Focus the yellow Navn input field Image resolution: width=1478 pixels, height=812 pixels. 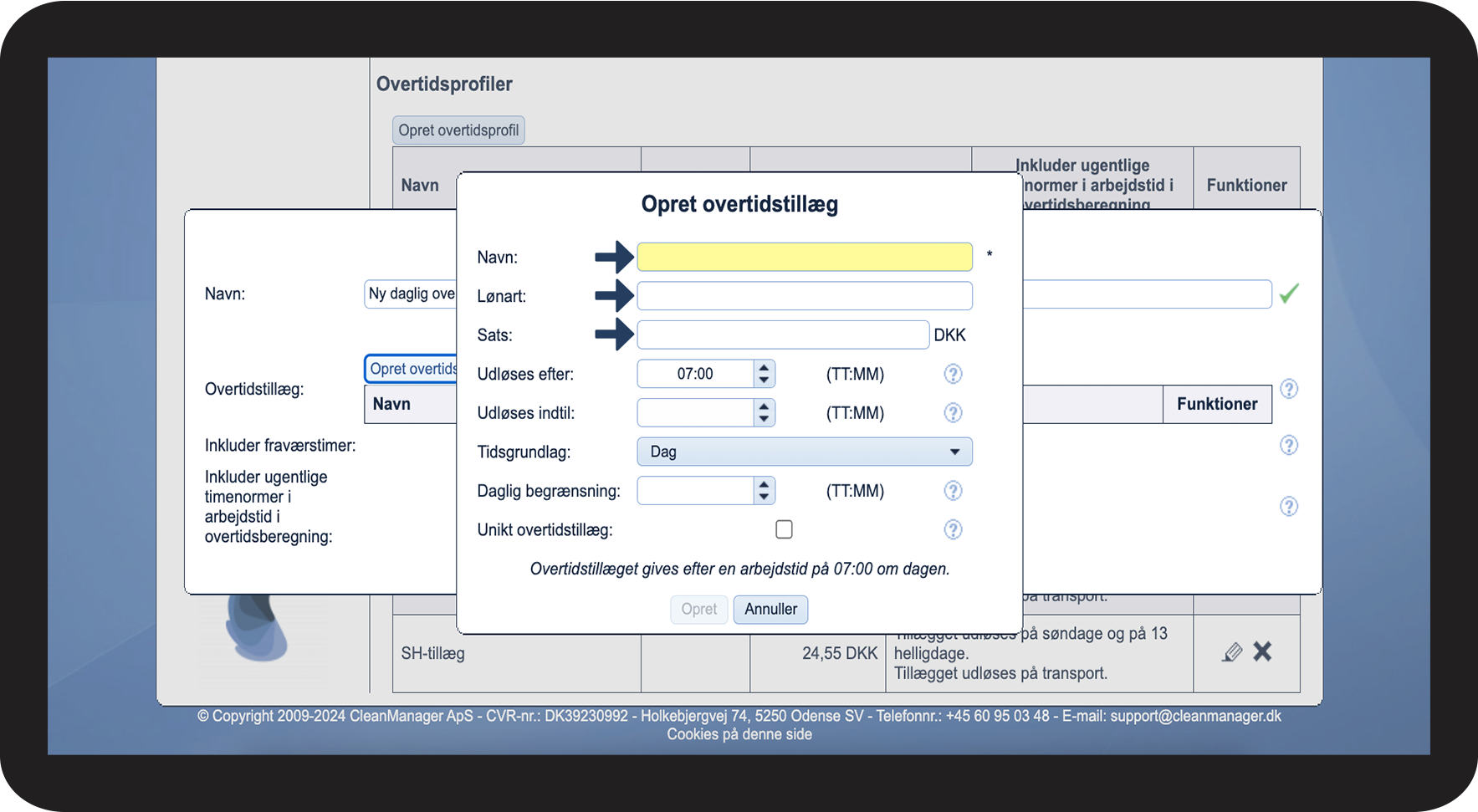click(x=804, y=257)
